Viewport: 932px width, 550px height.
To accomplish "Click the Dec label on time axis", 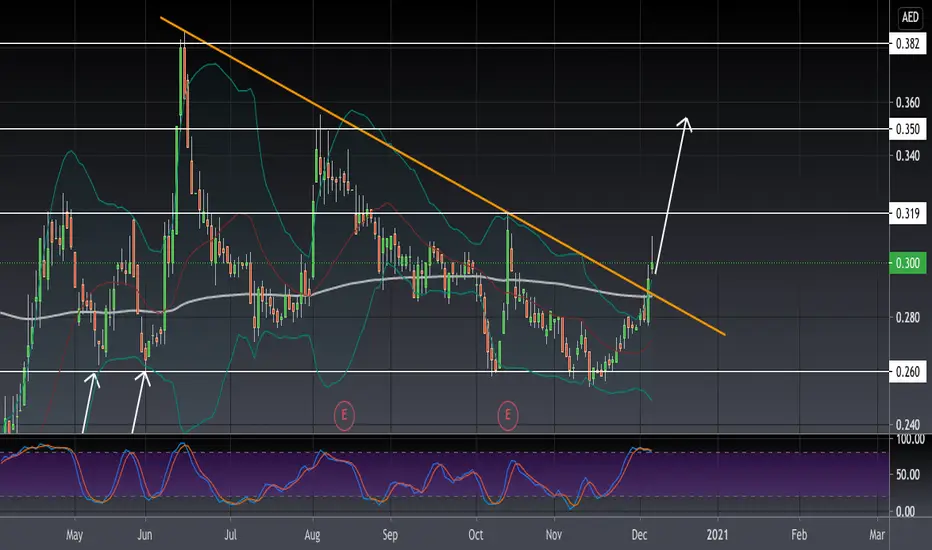I will pyautogui.click(x=640, y=535).
